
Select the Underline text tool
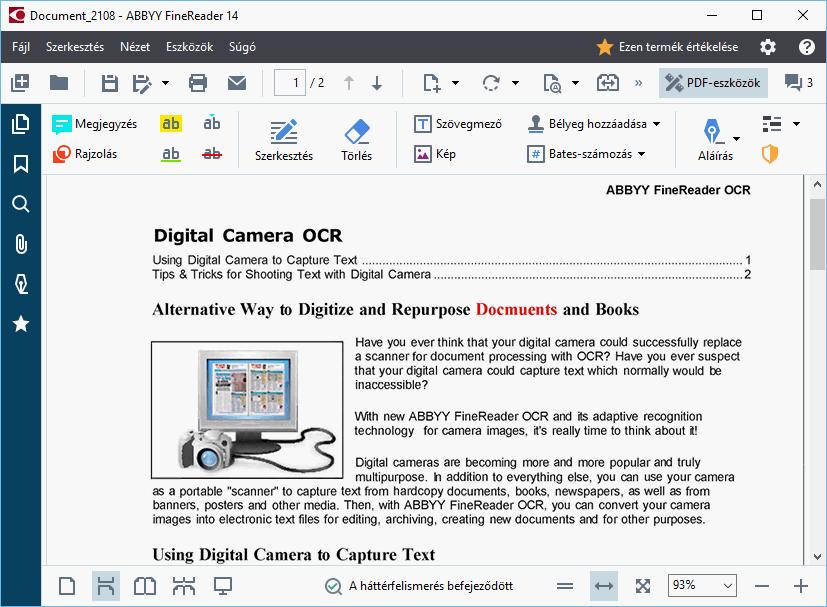point(170,154)
